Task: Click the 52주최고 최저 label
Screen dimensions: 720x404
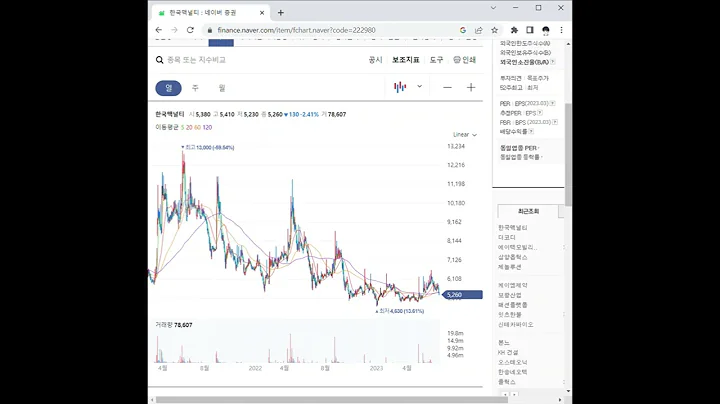Action: [x=518, y=87]
